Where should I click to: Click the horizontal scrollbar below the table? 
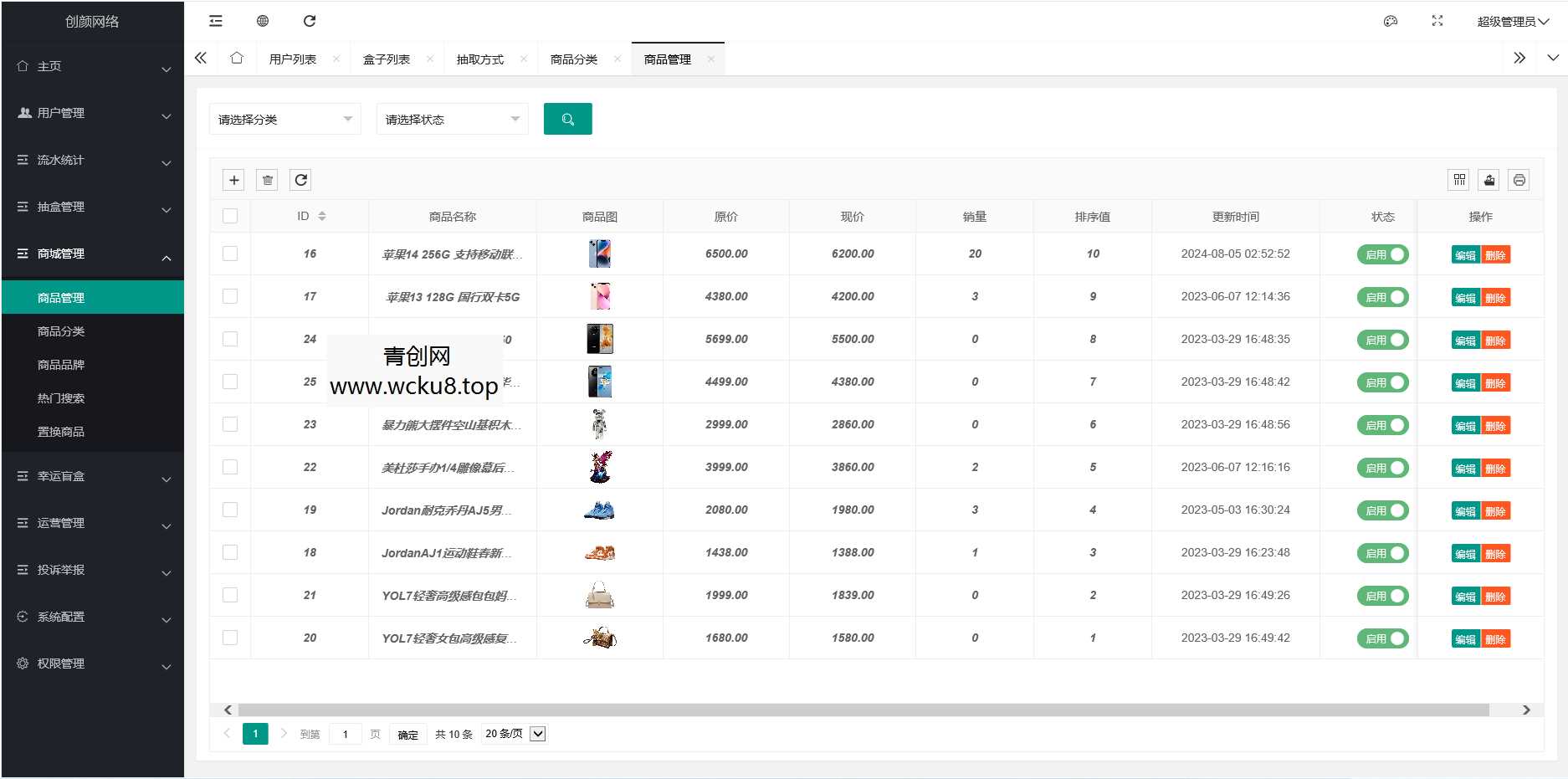862,710
